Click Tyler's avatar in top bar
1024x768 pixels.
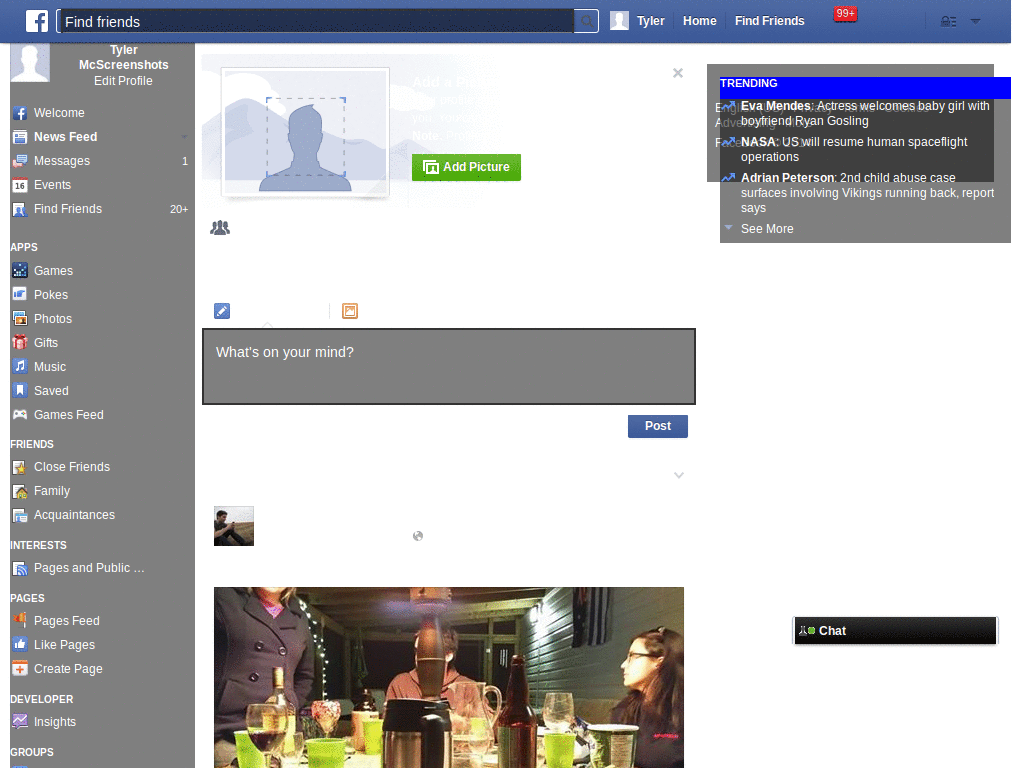(x=619, y=21)
